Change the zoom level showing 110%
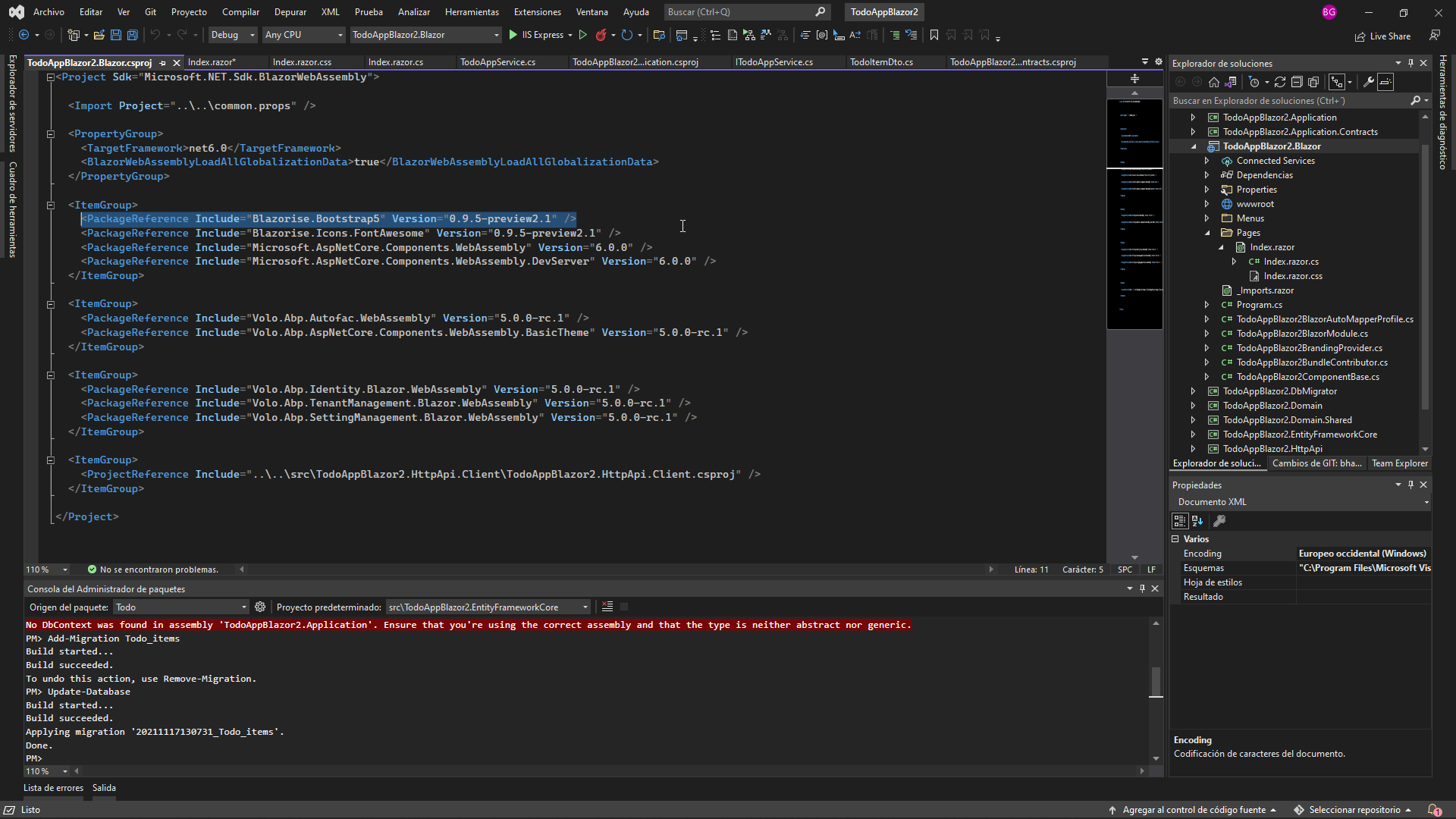The image size is (1456, 819). pyautogui.click(x=42, y=569)
